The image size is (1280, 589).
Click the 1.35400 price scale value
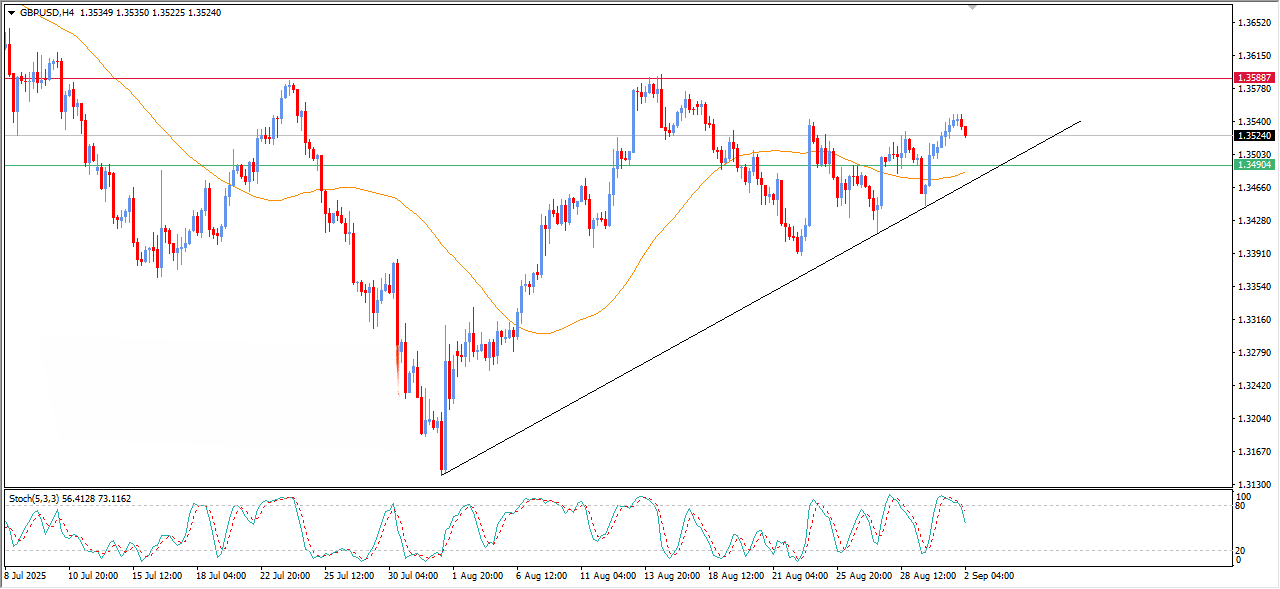(x=1254, y=121)
